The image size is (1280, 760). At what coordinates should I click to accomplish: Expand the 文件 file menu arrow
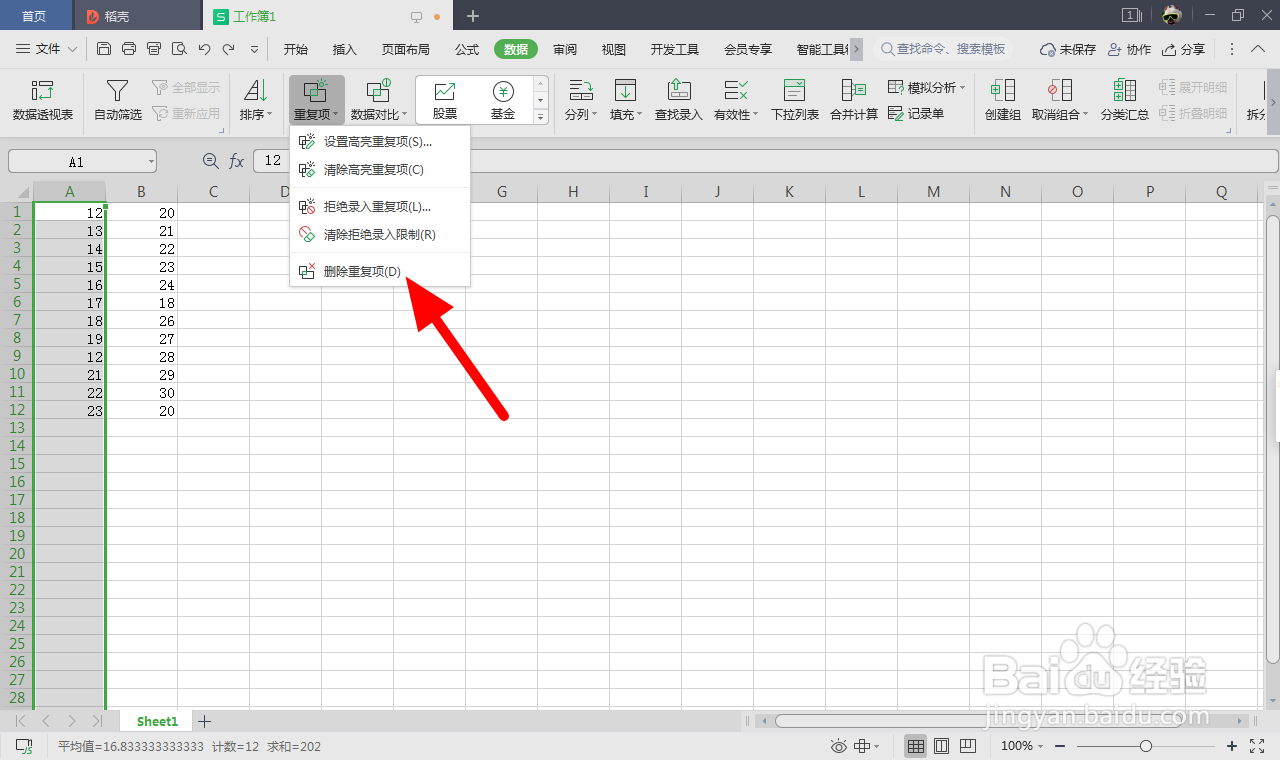tap(72, 49)
